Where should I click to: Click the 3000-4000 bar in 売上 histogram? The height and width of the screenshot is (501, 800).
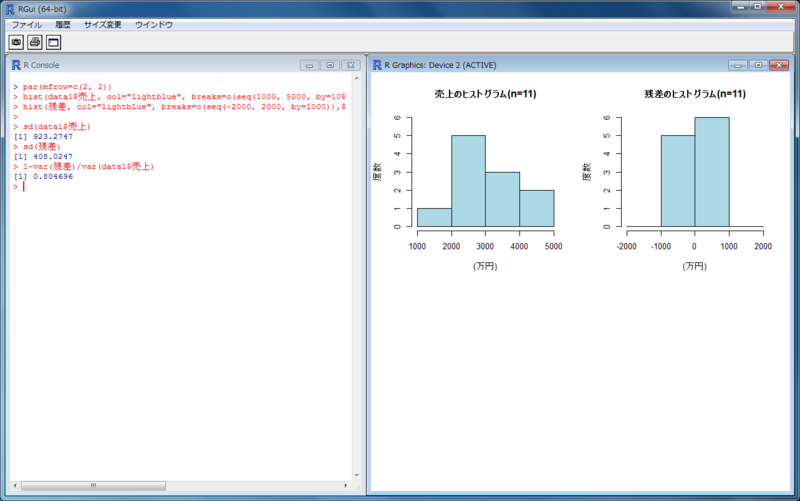pyautogui.click(x=503, y=199)
